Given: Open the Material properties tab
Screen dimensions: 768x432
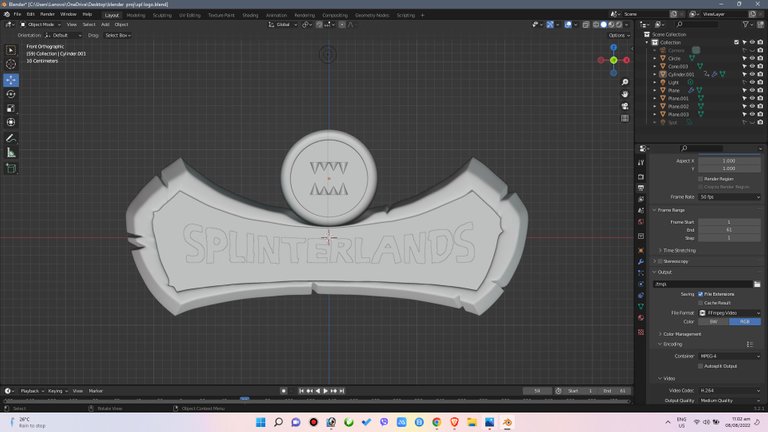Looking at the screenshot, I should point(641,318).
